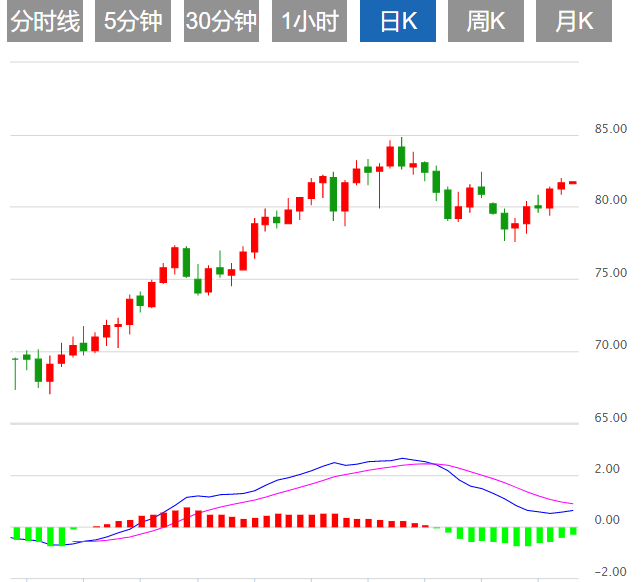Image resolution: width=641 pixels, height=582 pixels.
Task: Click the -2.00 MACD axis label
Action: (x=610, y=571)
